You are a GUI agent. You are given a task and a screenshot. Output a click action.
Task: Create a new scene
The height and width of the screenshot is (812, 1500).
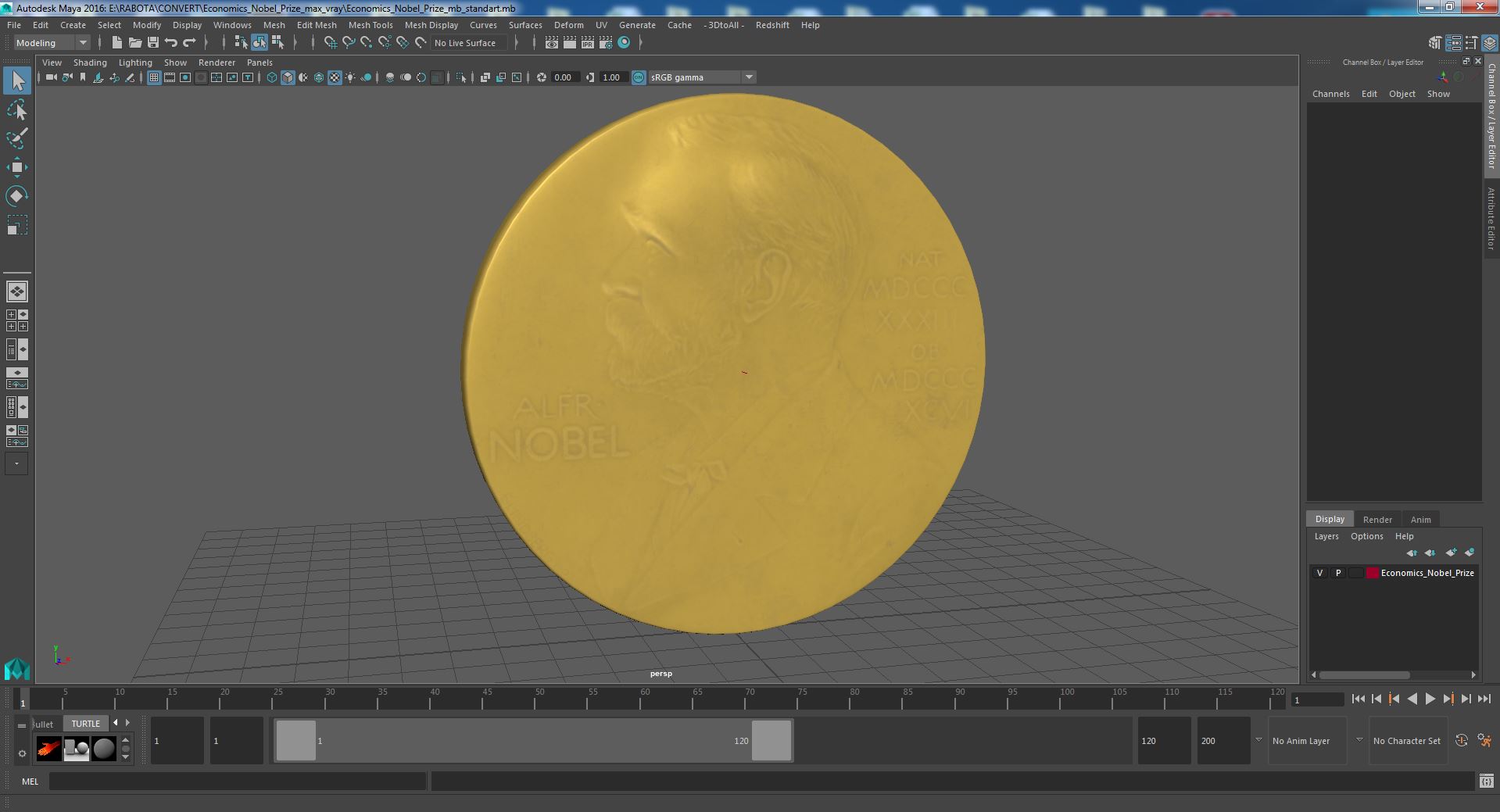point(116,43)
